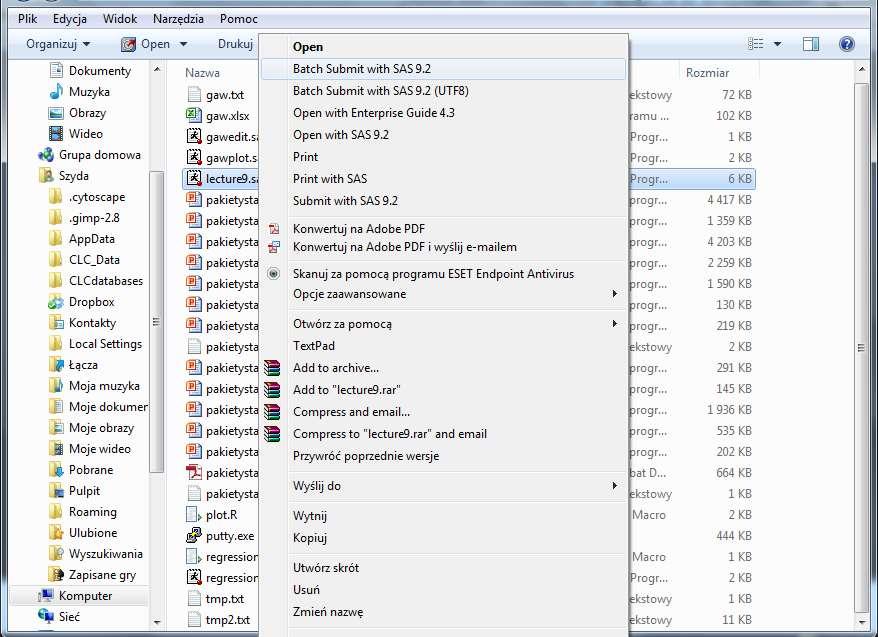Click the Adobe PDF icon beside Konwertuj na Adobe PDF
Viewport: 878px width, 637px height.
point(274,228)
